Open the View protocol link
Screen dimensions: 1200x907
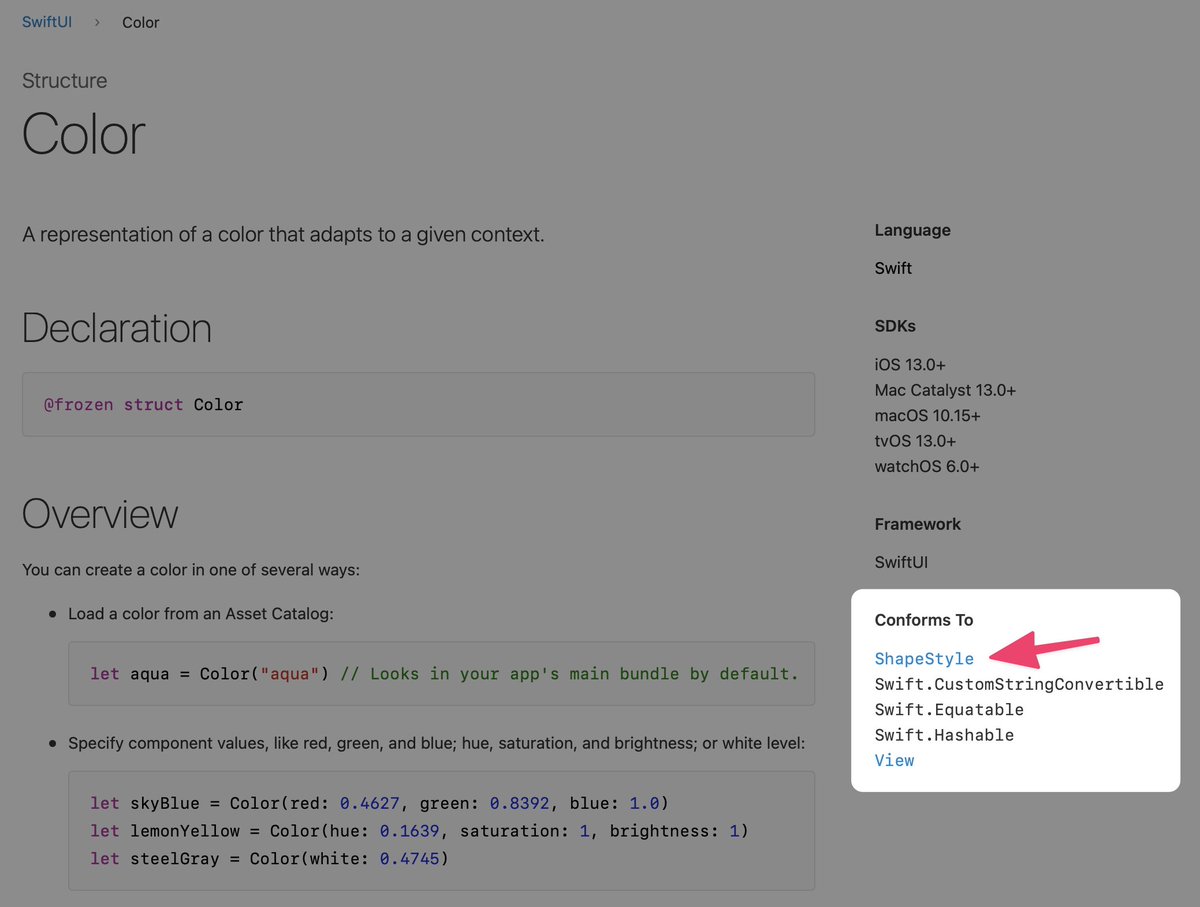(x=894, y=760)
